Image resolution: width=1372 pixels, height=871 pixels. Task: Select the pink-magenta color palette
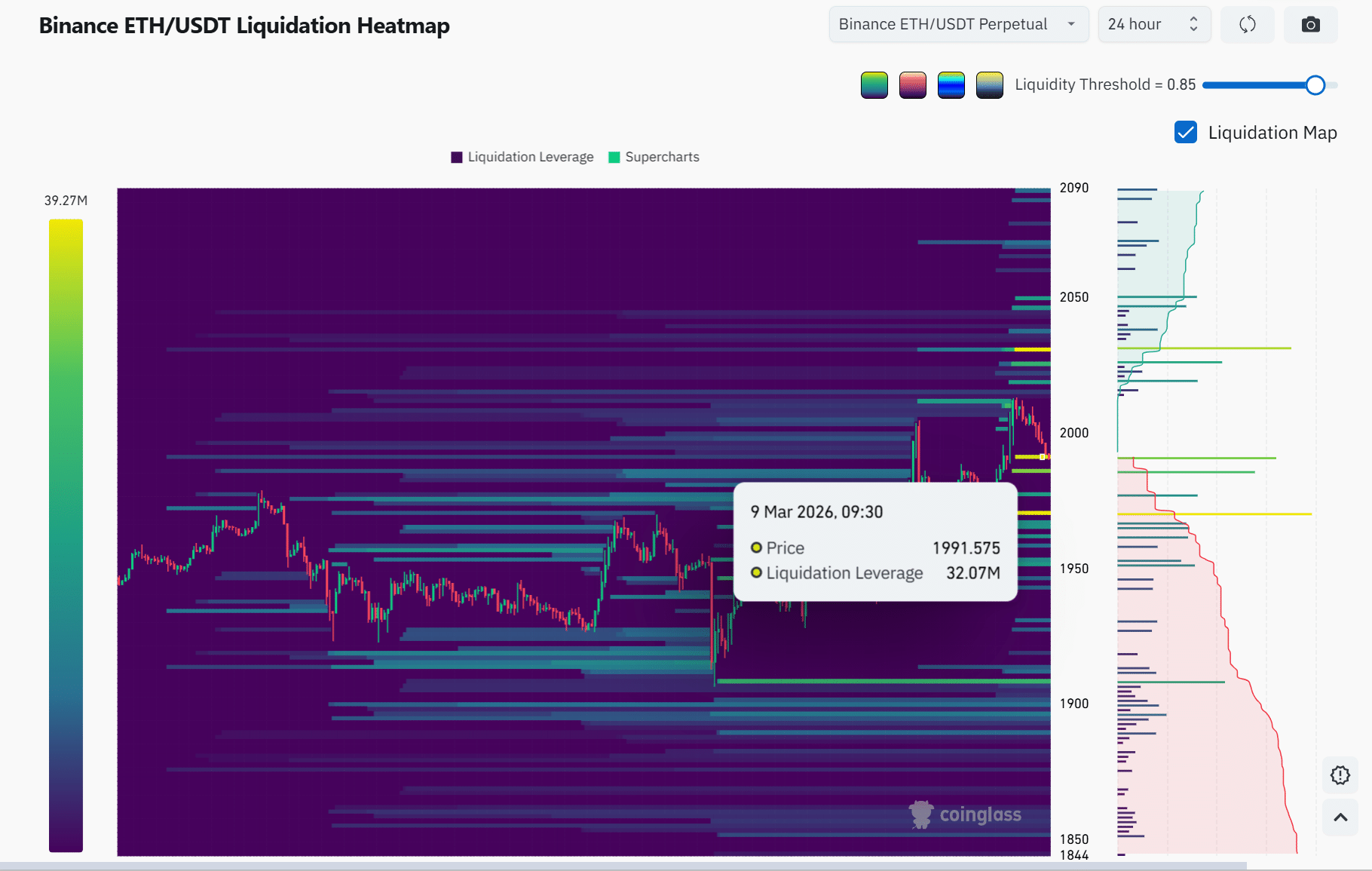coord(912,84)
